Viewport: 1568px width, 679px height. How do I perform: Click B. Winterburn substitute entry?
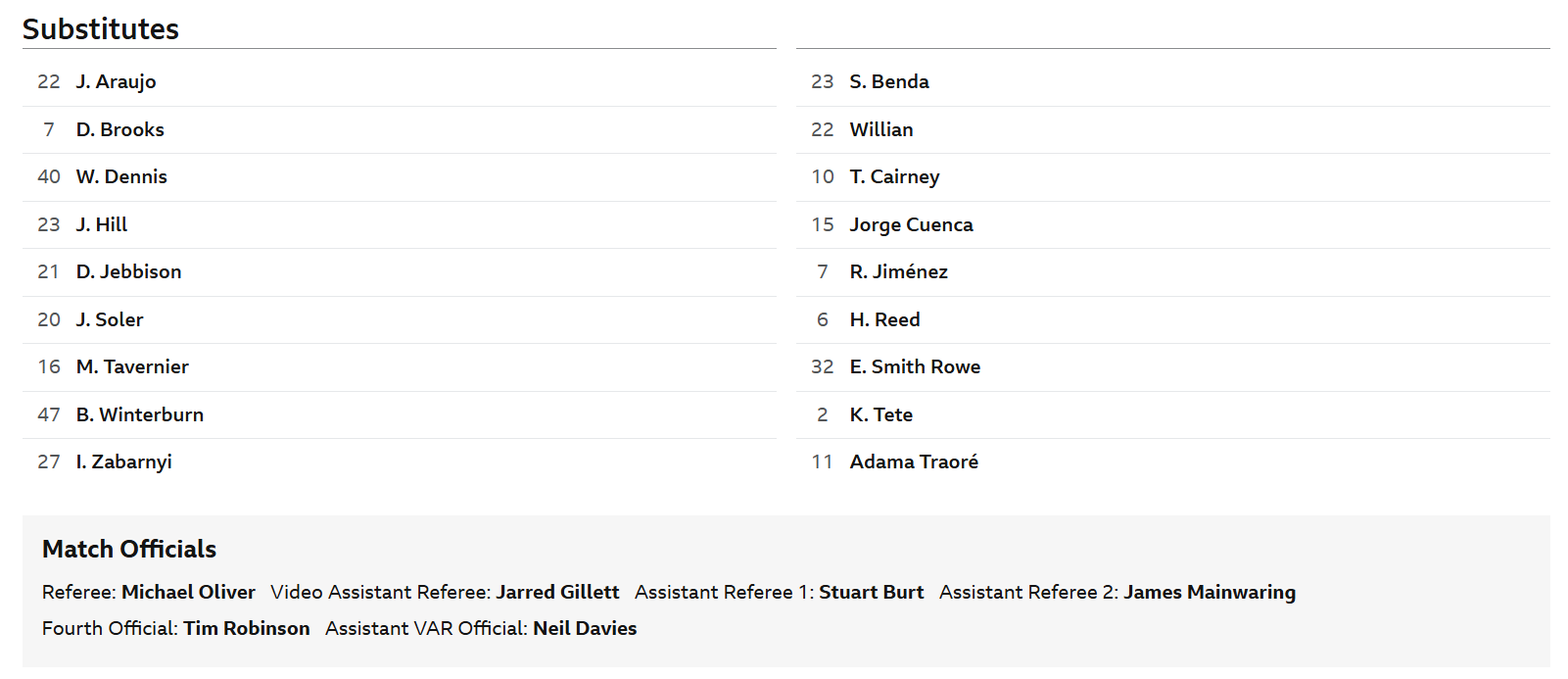(140, 414)
